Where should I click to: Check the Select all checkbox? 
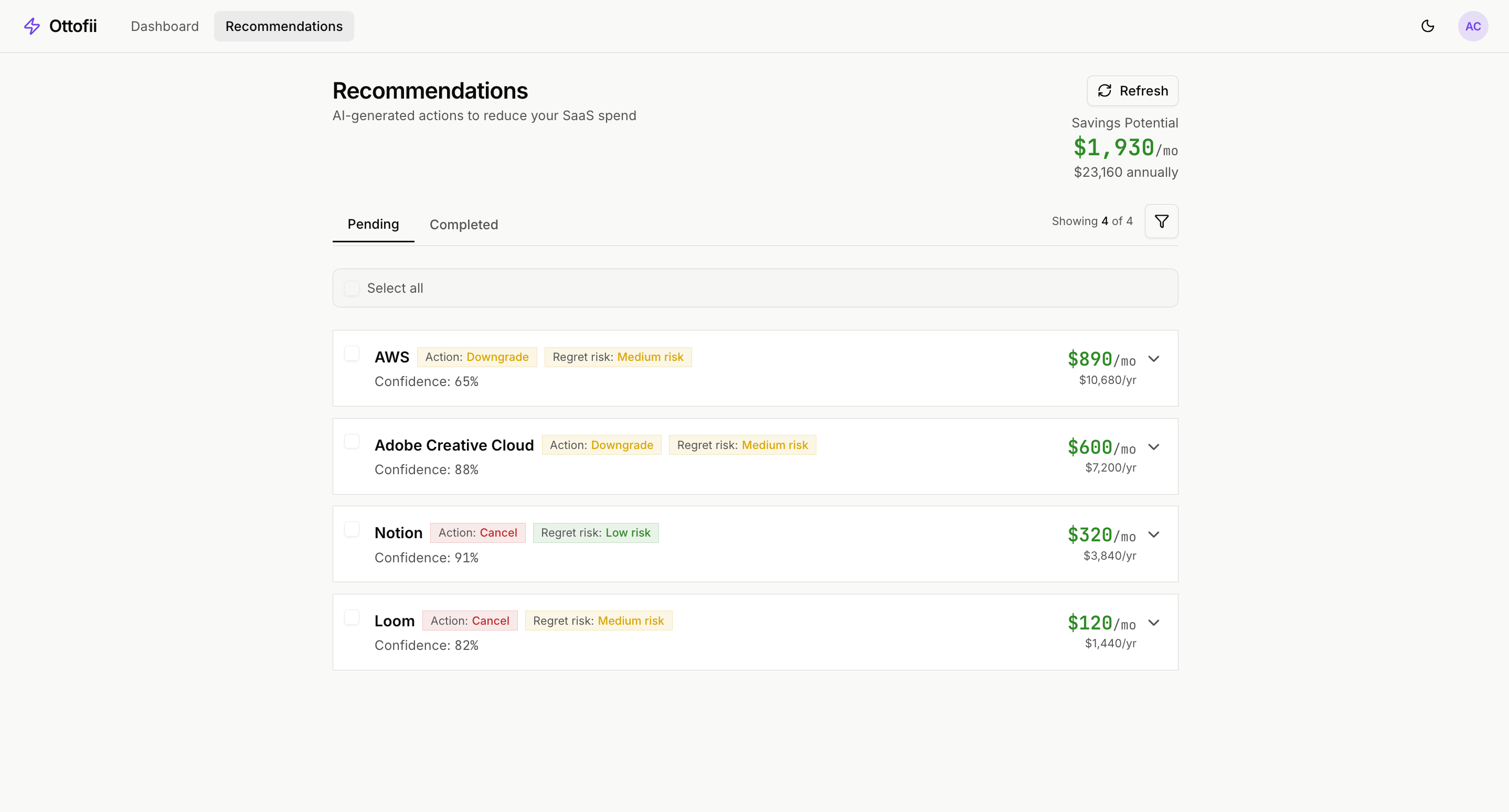(x=352, y=288)
